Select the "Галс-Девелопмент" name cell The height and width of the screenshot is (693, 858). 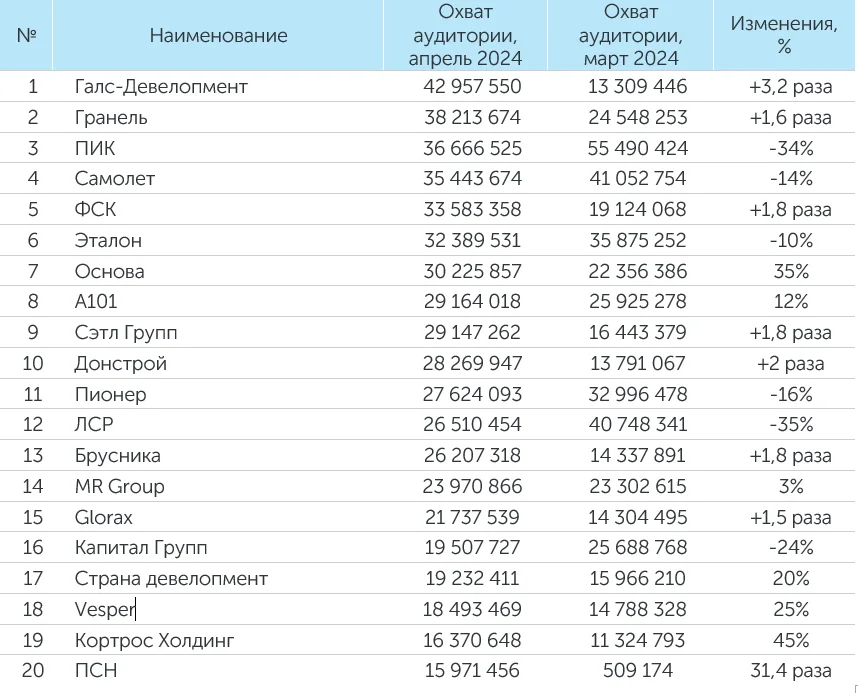tap(161, 86)
